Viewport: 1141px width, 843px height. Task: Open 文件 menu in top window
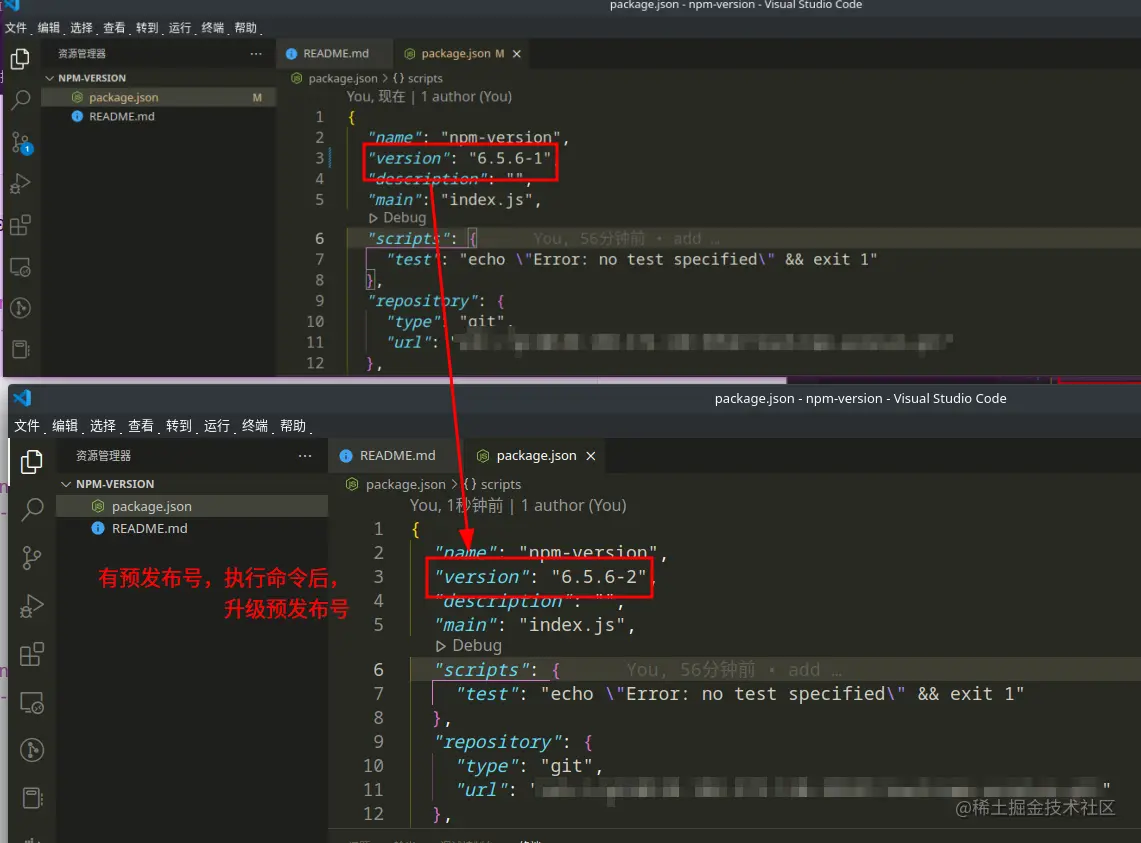[x=16, y=28]
